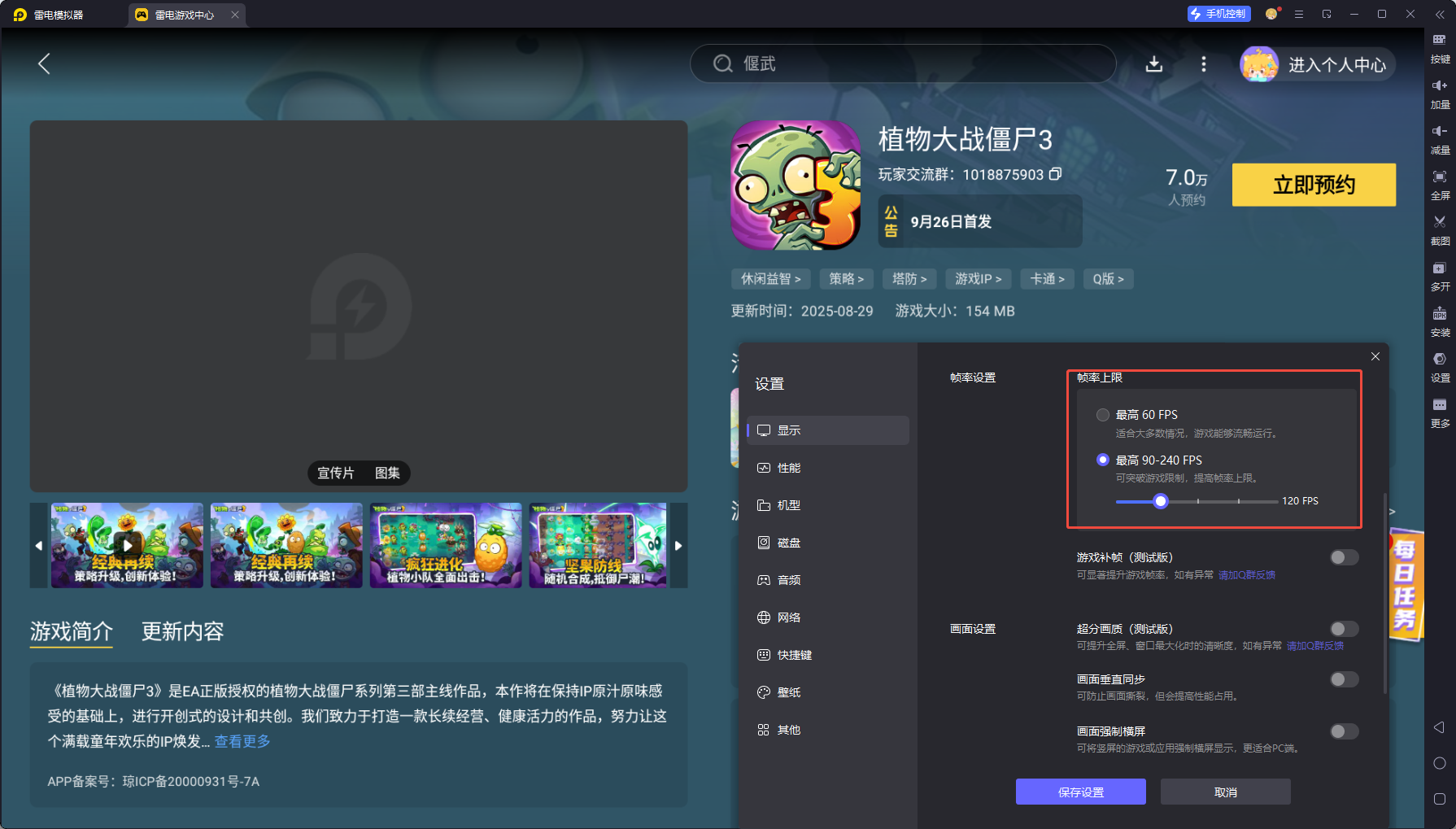Open 设置 in the right sidebar
Image resolution: width=1456 pixels, height=829 pixels.
click(1440, 368)
